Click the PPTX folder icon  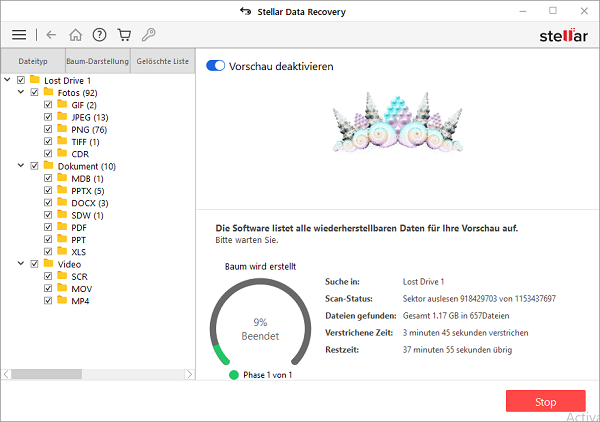(62, 190)
